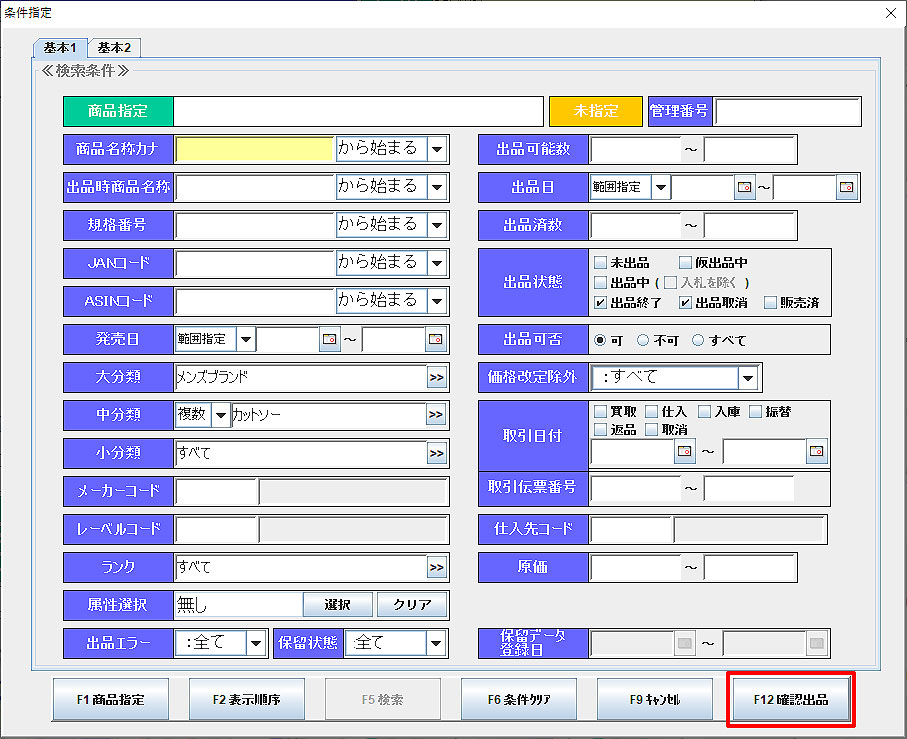Screen dimensions: 907x739
Task: Open calendar for 出品日 start date
Action: (x=744, y=187)
